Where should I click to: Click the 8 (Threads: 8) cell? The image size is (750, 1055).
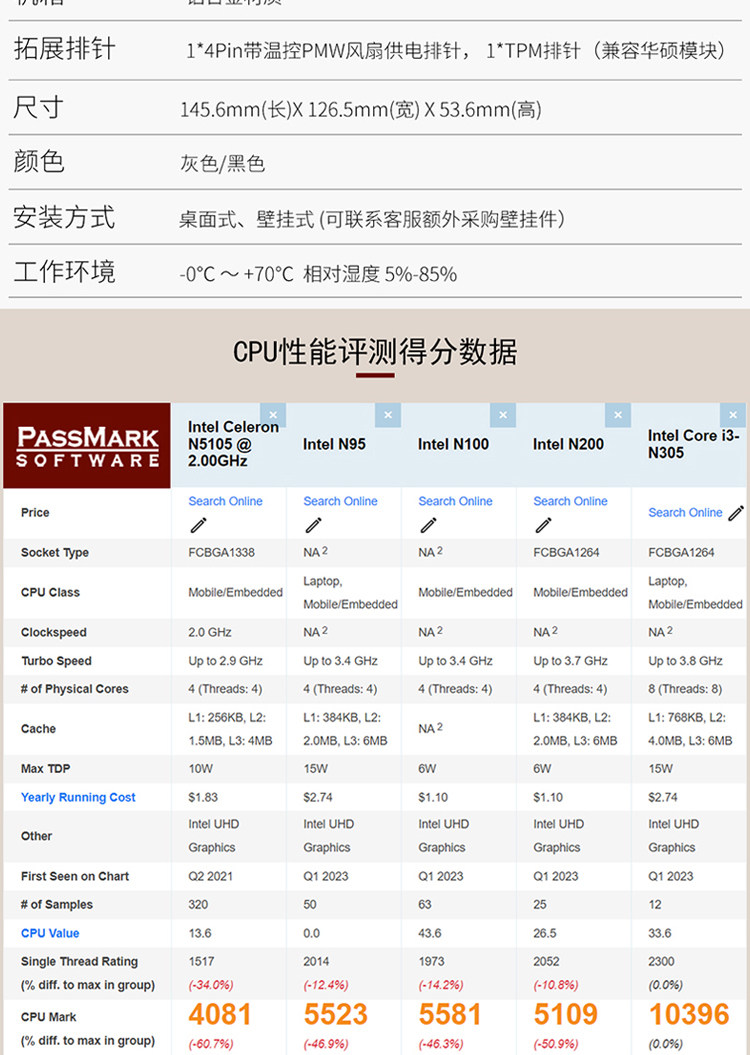(x=685, y=689)
